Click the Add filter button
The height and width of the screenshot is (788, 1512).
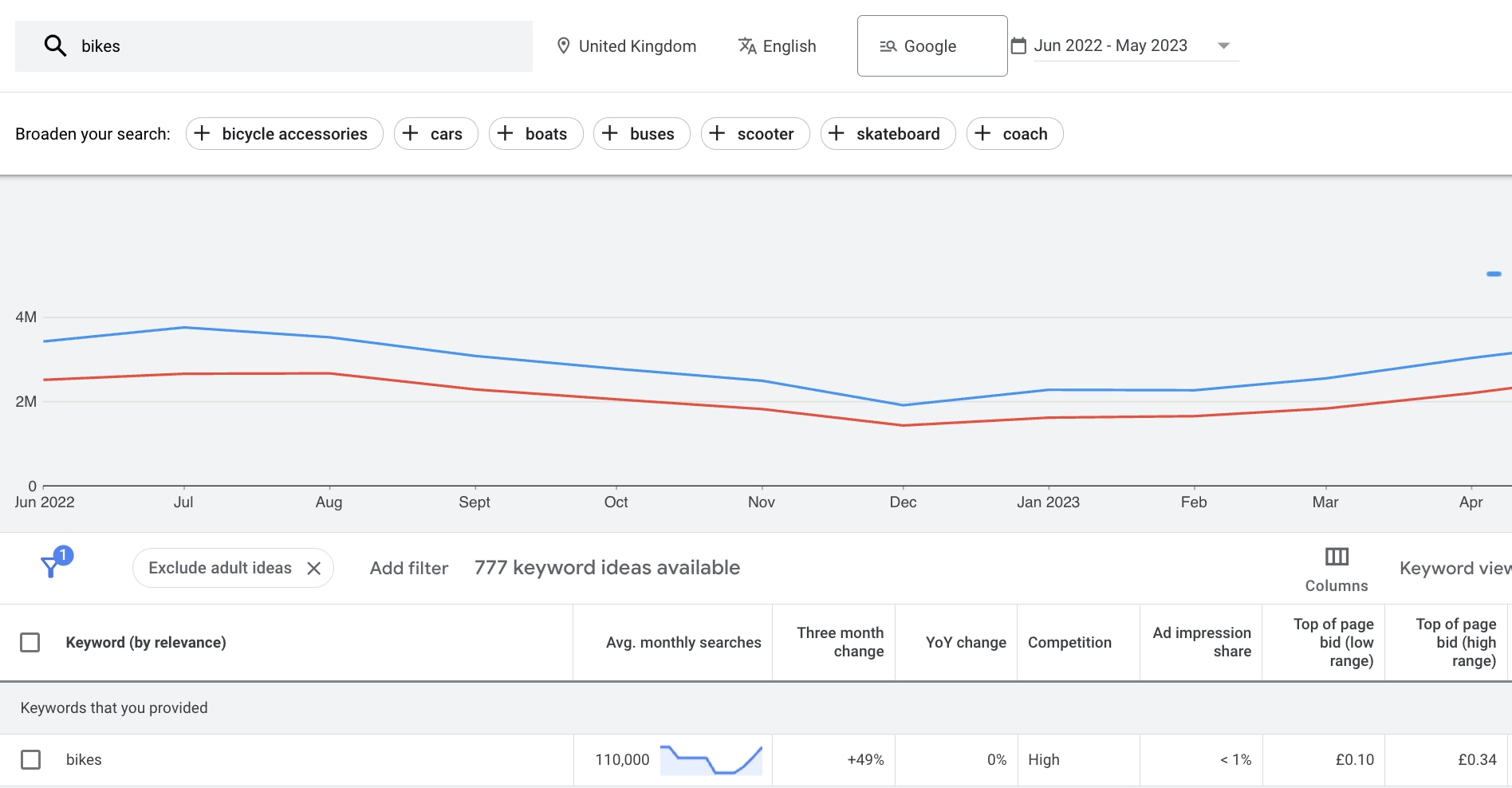(x=408, y=567)
